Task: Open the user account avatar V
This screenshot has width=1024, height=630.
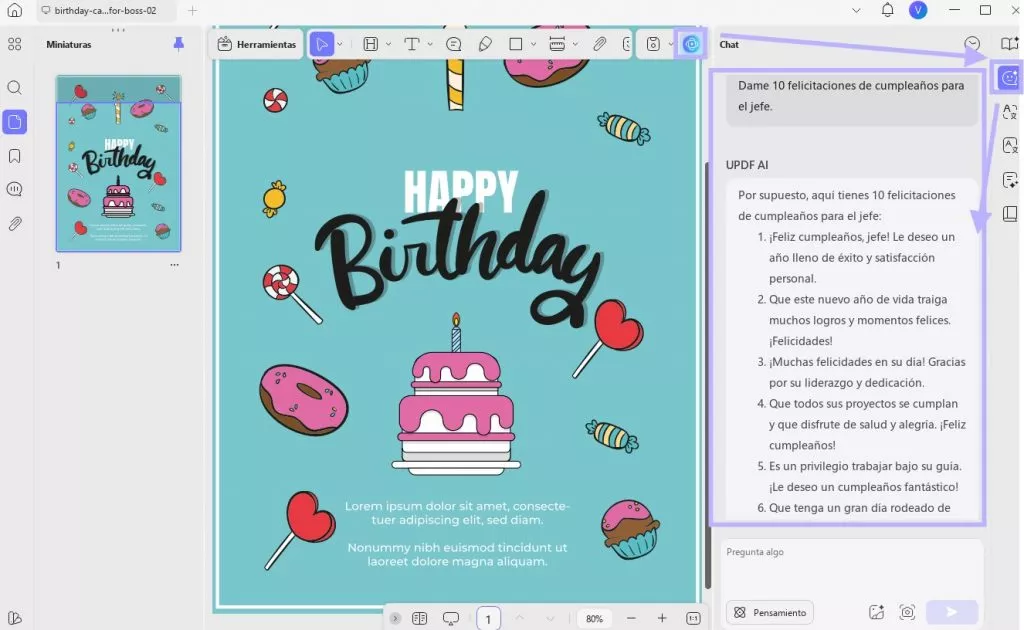Action: (x=918, y=10)
